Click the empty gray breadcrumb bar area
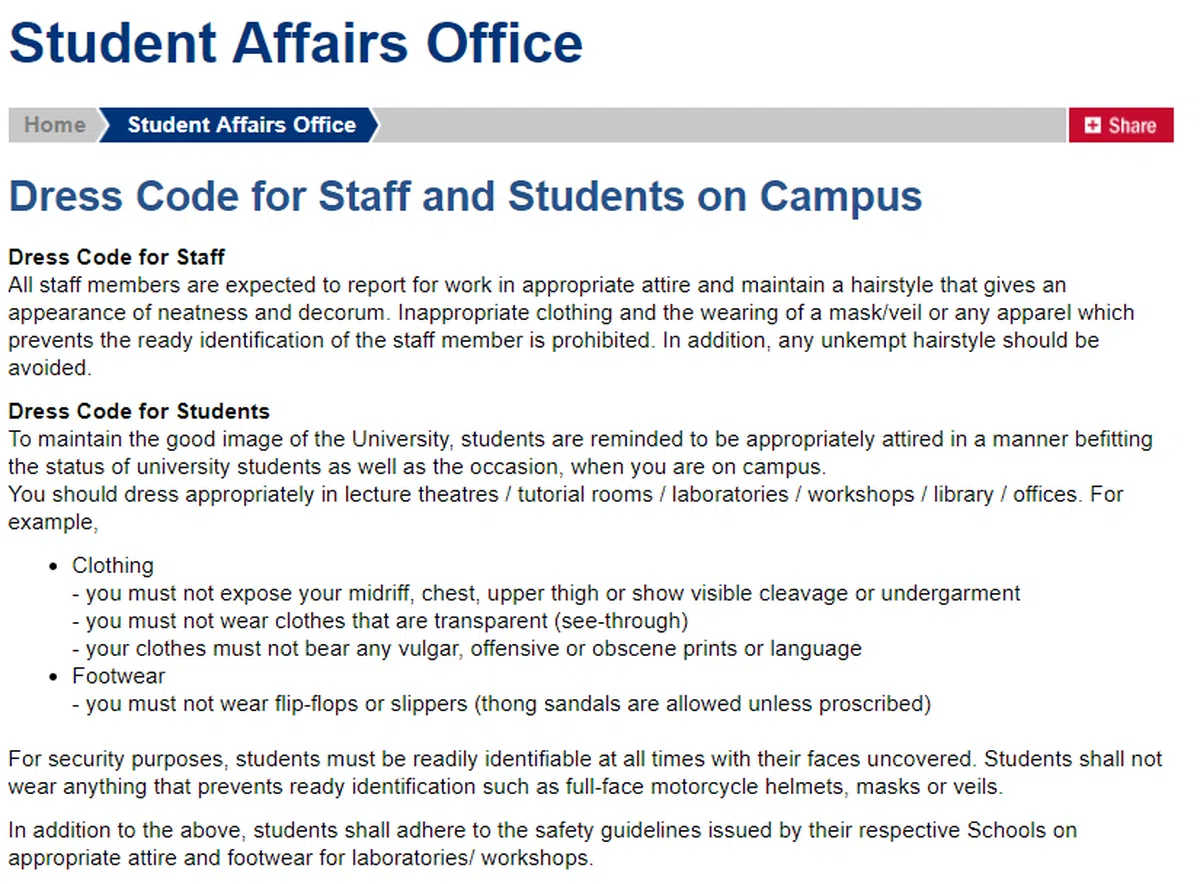 pyautogui.click(x=720, y=125)
